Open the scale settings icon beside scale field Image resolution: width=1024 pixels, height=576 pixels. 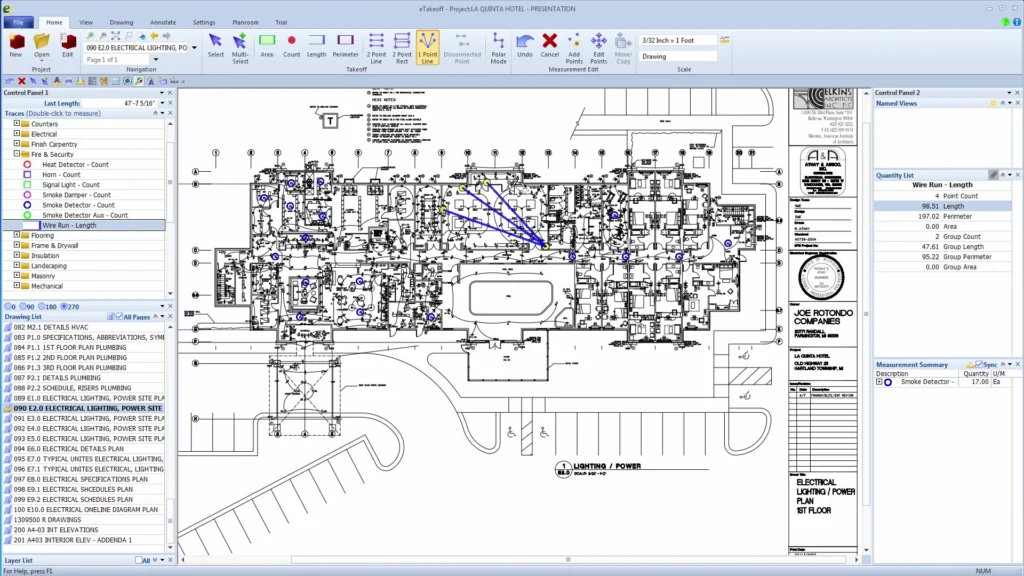click(725, 40)
